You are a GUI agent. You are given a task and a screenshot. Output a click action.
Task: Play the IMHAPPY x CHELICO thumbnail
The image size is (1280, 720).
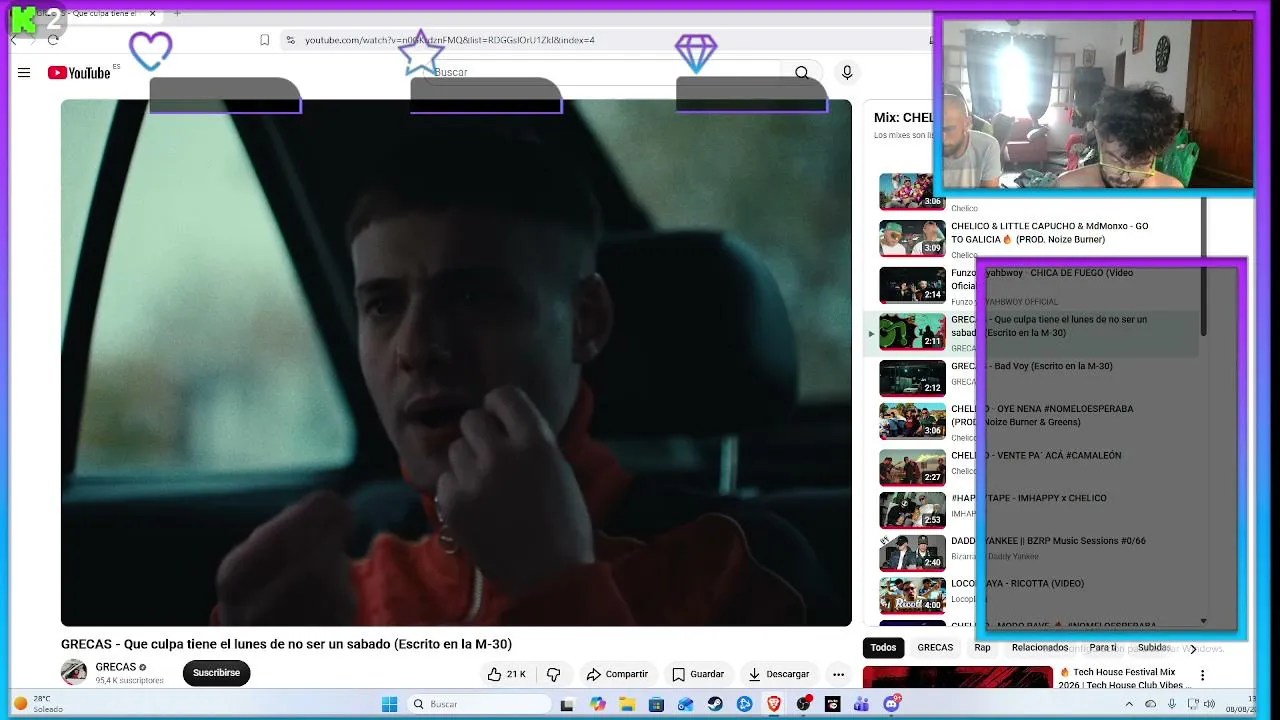point(912,510)
